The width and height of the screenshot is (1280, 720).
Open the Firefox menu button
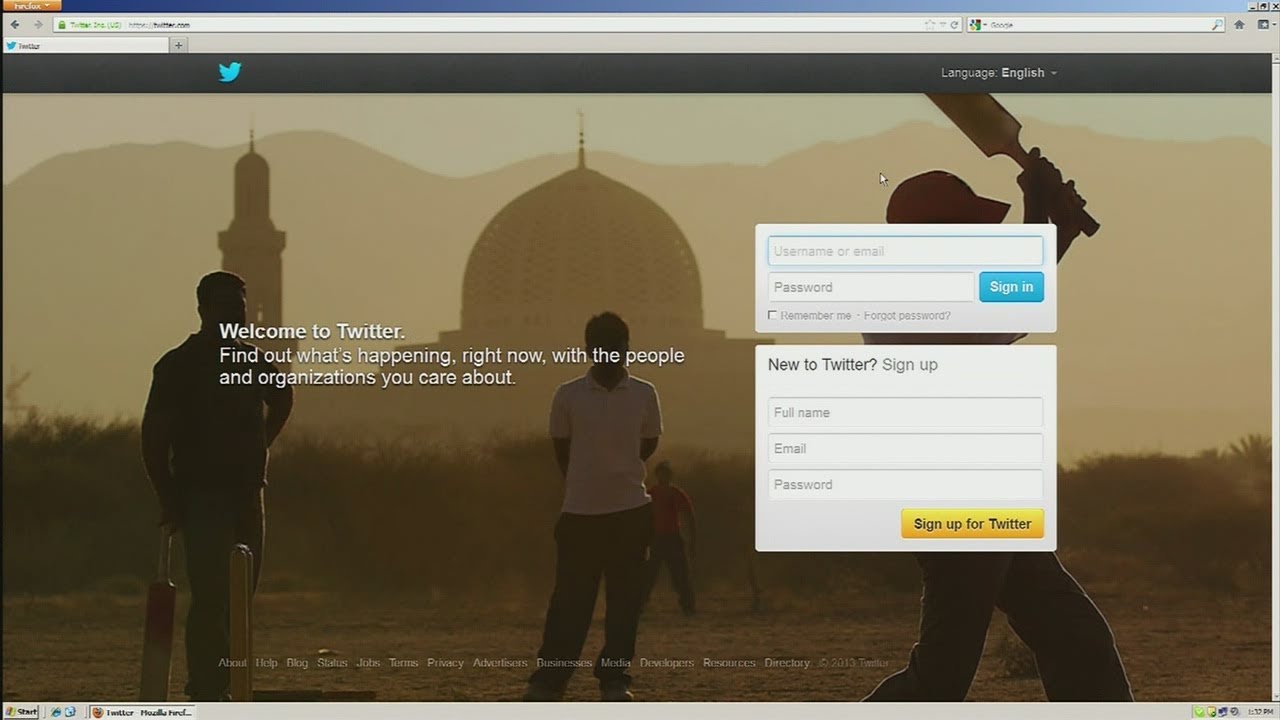click(x=32, y=6)
